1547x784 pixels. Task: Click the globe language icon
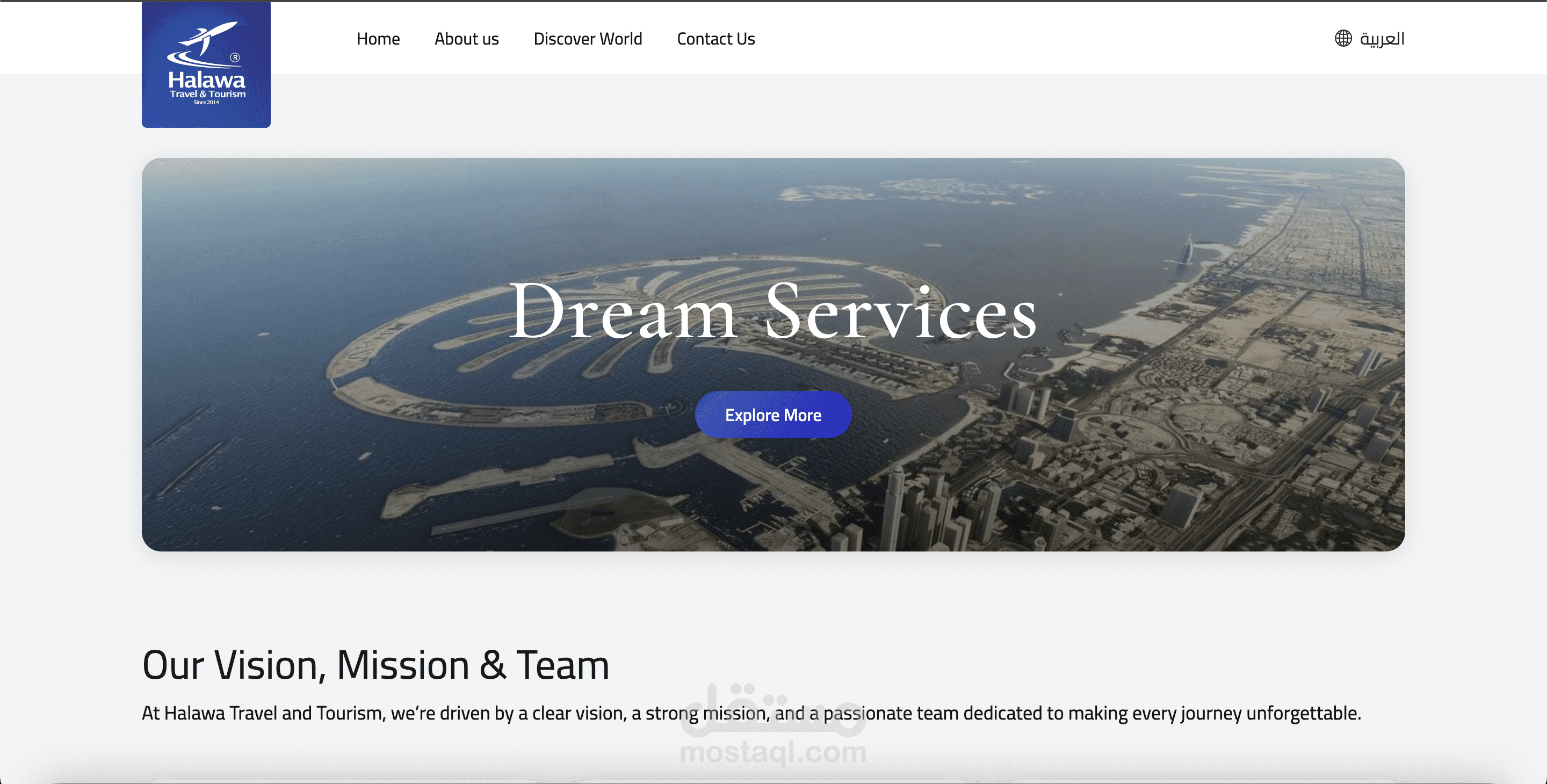(1343, 39)
